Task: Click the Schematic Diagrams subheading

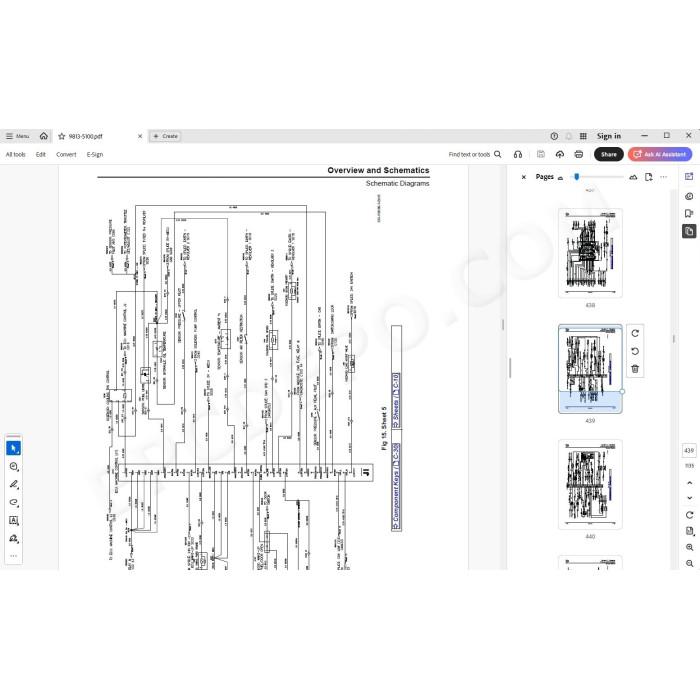Action: click(x=397, y=183)
